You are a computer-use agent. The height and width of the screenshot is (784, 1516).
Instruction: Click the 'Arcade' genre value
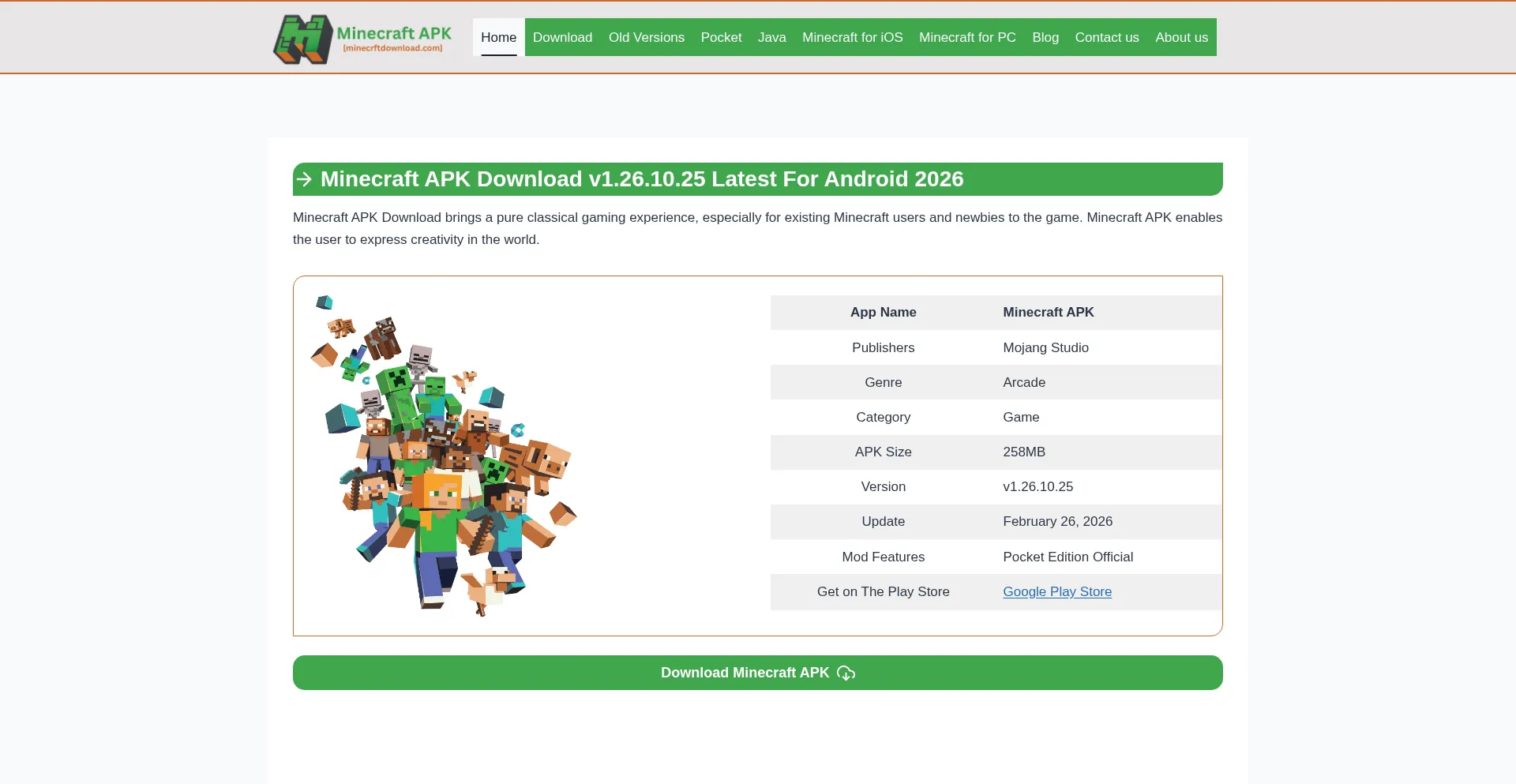pyautogui.click(x=1024, y=382)
